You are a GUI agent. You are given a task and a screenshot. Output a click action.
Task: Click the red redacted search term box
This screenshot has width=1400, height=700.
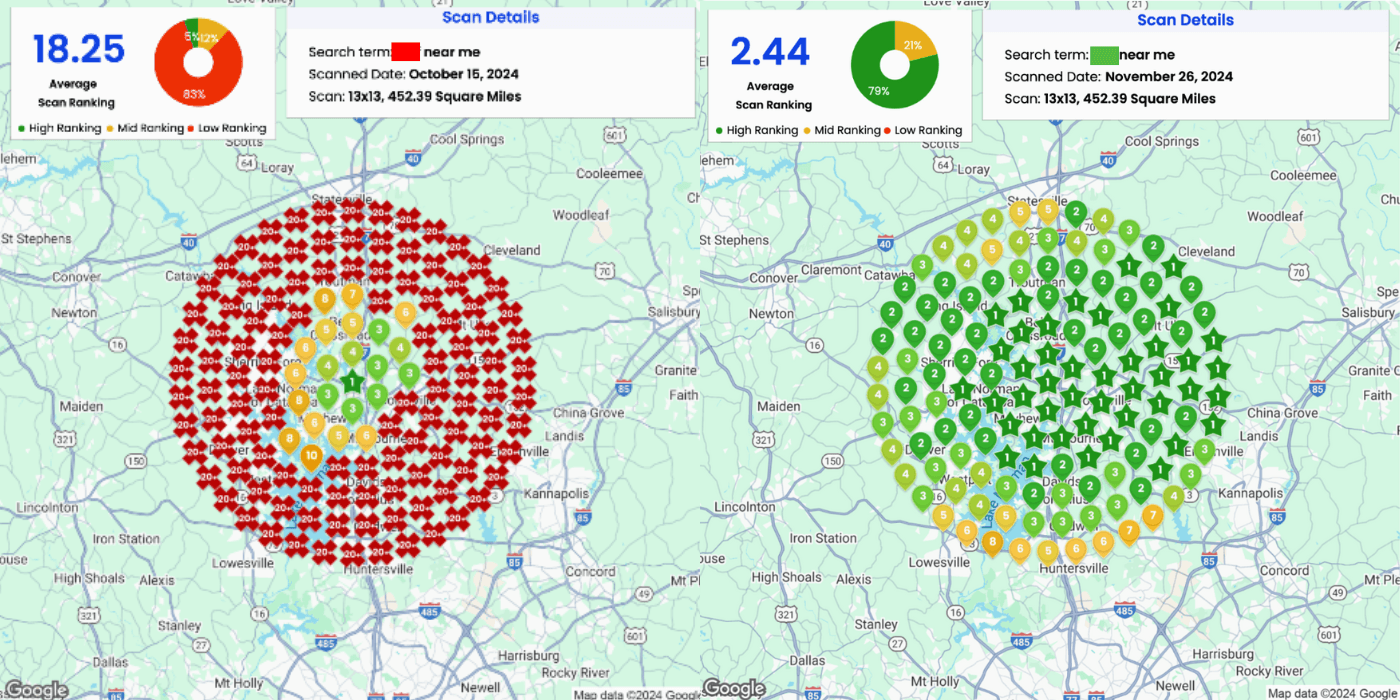[405, 52]
